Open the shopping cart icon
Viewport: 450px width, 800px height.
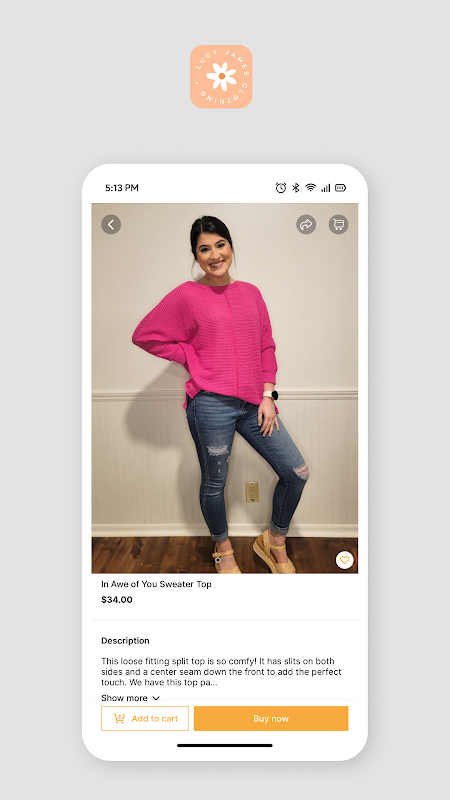pyautogui.click(x=338, y=224)
